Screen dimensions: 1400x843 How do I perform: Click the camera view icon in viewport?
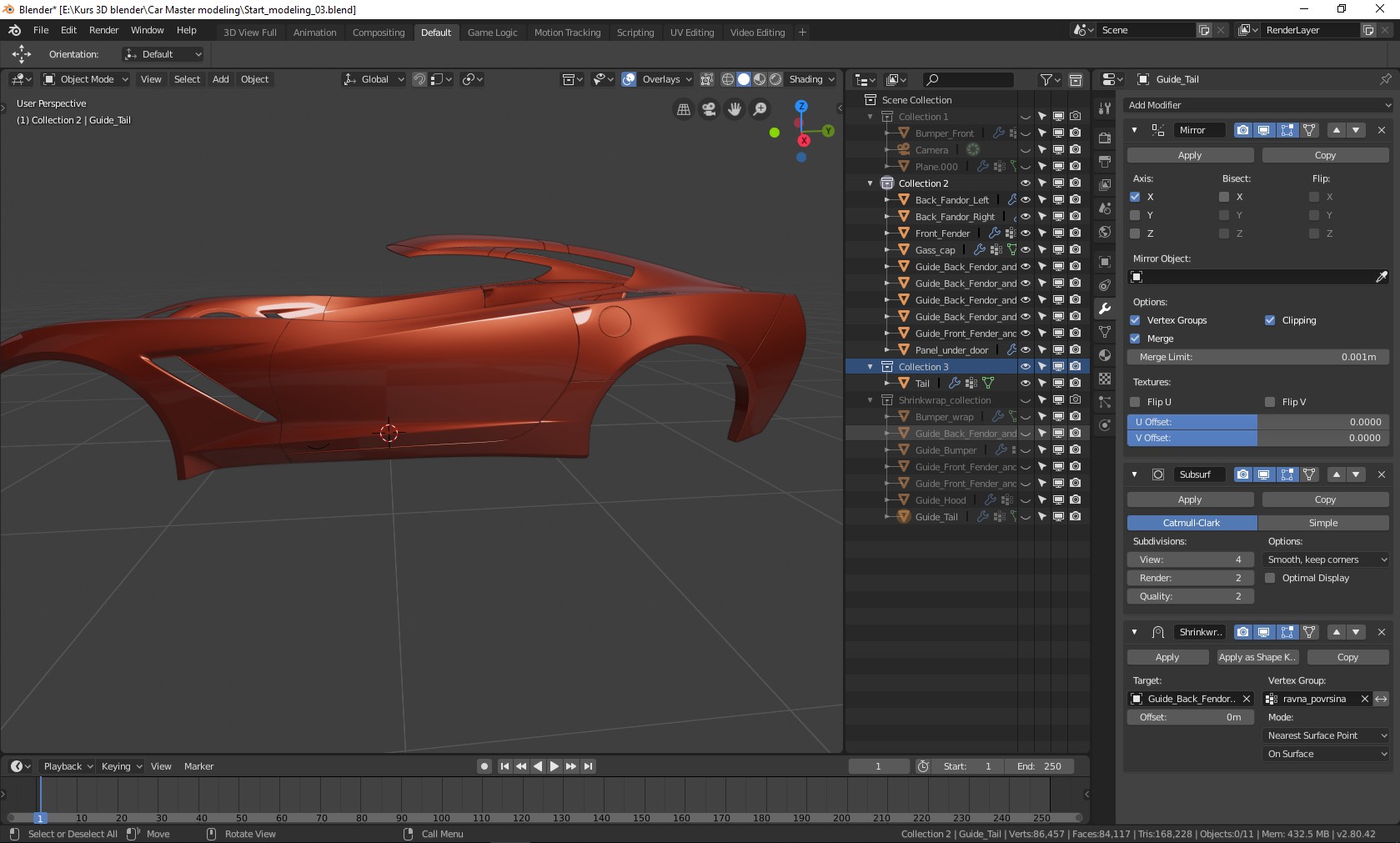point(709,109)
